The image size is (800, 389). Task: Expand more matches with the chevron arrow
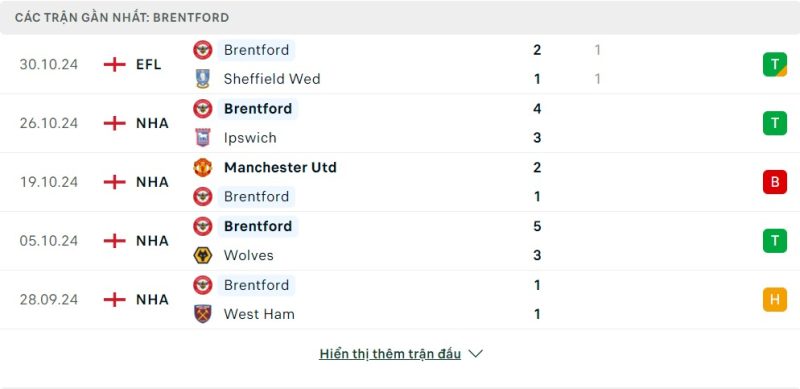click(476, 354)
